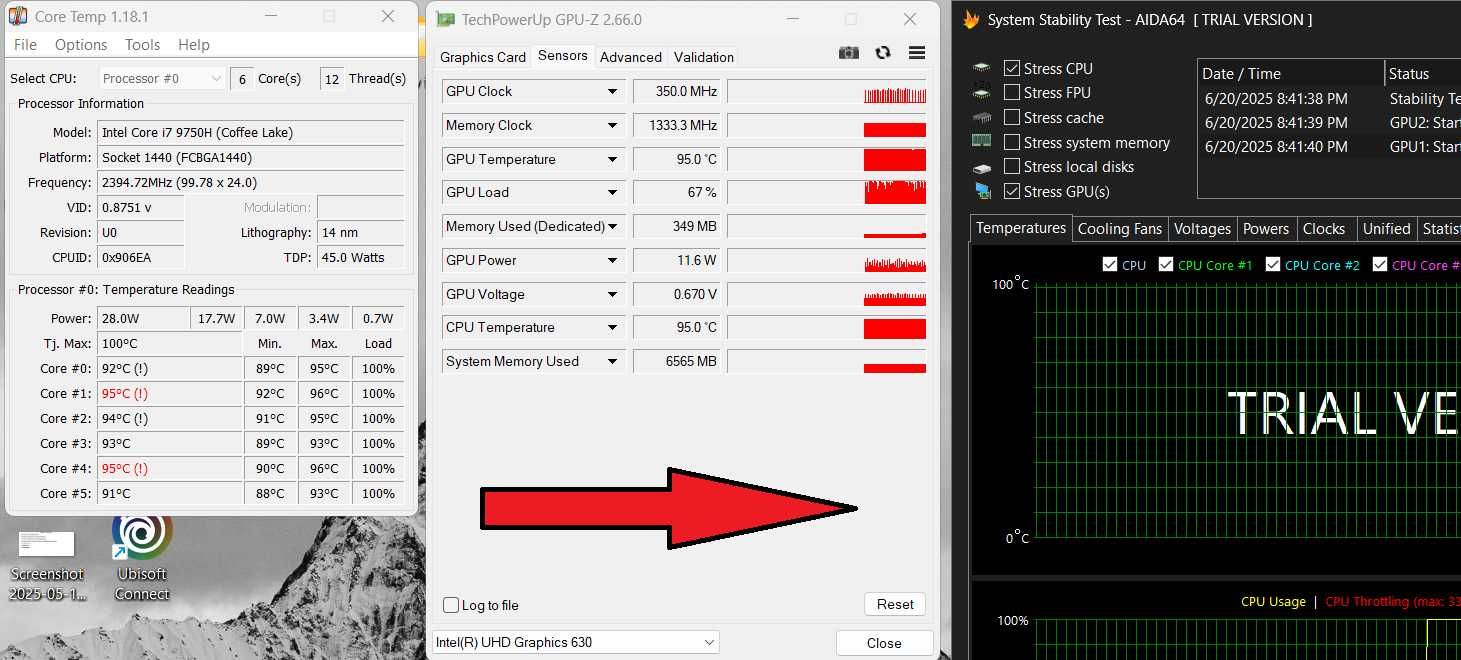Viewport: 1461px width, 660px height.
Task: Click the GPU-Z screenshot camera icon
Action: click(848, 53)
